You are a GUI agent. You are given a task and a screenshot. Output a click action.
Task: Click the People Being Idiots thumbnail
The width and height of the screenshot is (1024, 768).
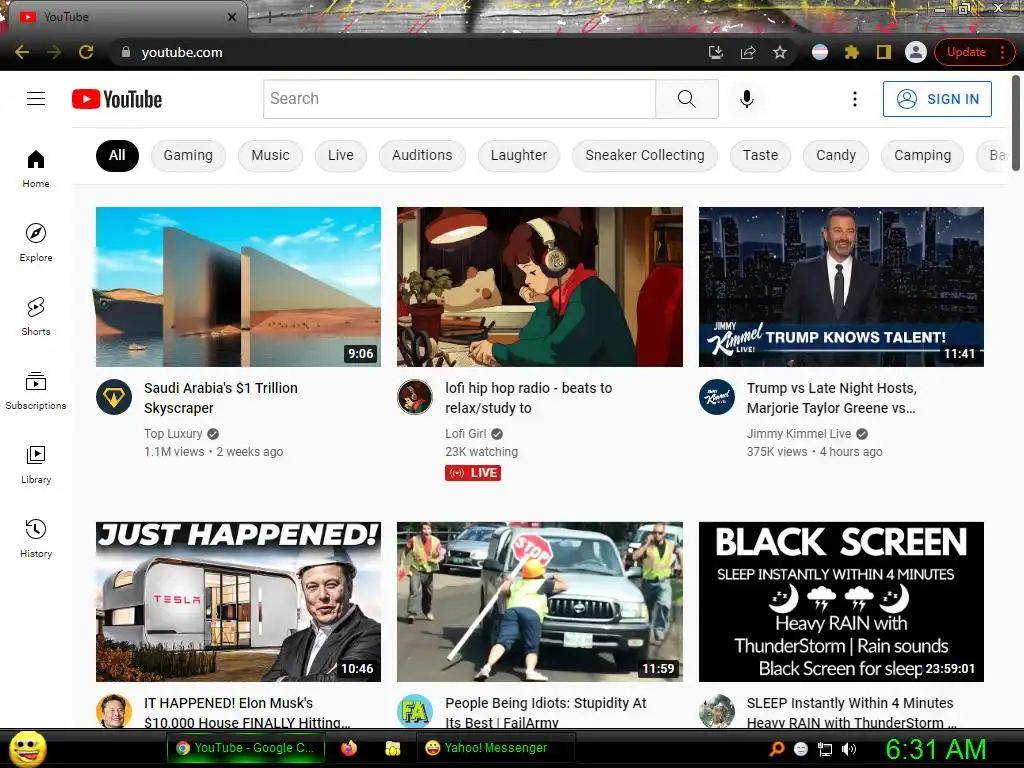539,601
